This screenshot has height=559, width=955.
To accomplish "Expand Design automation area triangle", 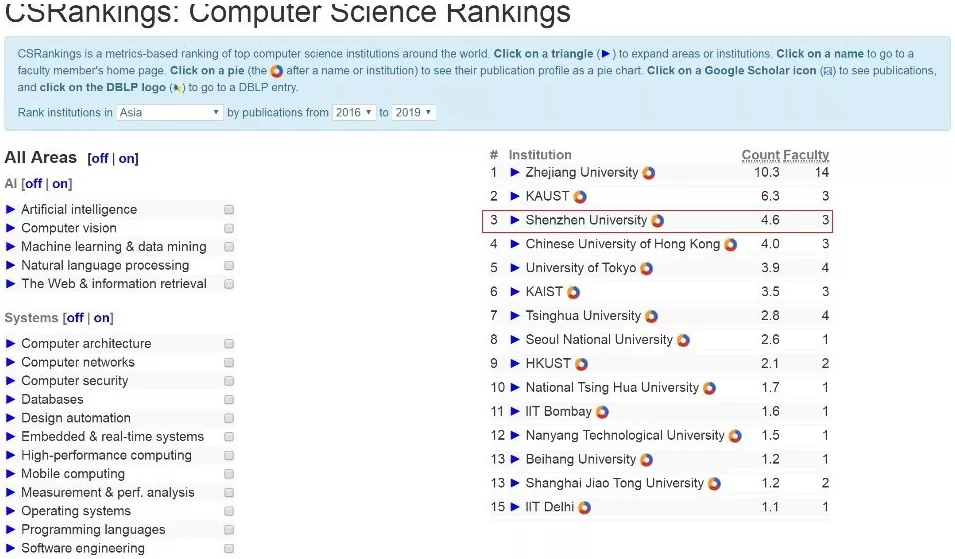I will (x=10, y=418).
